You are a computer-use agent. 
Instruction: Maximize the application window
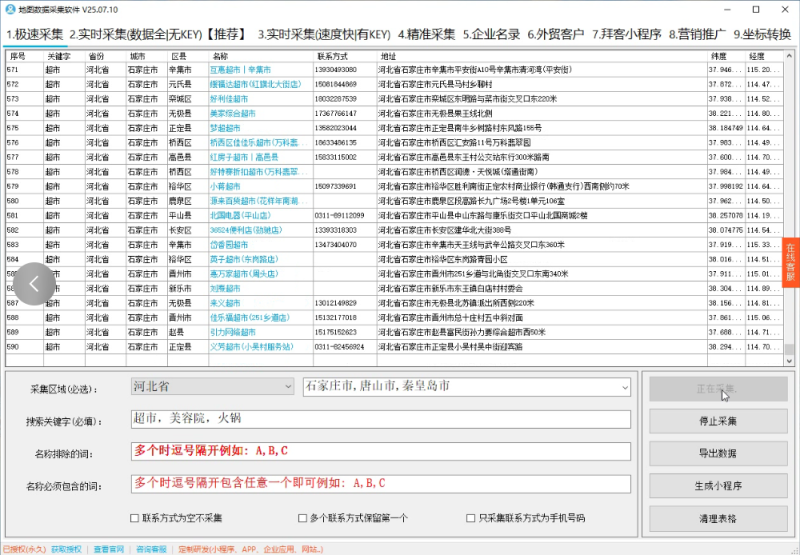[756, 10]
